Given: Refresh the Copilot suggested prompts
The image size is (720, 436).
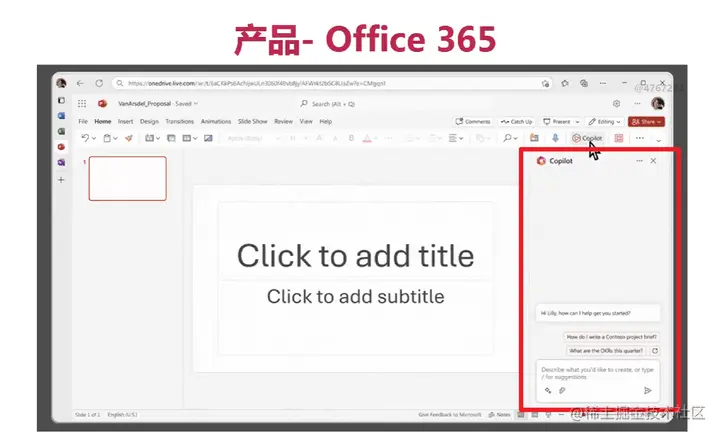Looking at the screenshot, I should tap(655, 351).
